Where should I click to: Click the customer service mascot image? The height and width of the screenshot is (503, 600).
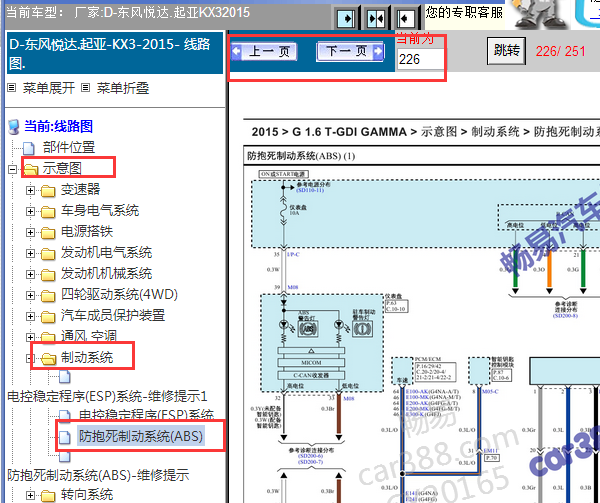(x=539, y=14)
